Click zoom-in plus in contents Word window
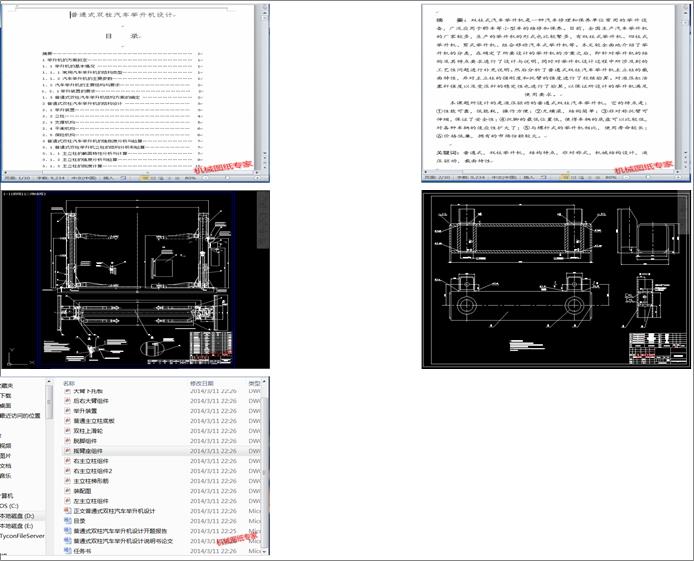Screen dimensions: 694x561 tap(258, 178)
